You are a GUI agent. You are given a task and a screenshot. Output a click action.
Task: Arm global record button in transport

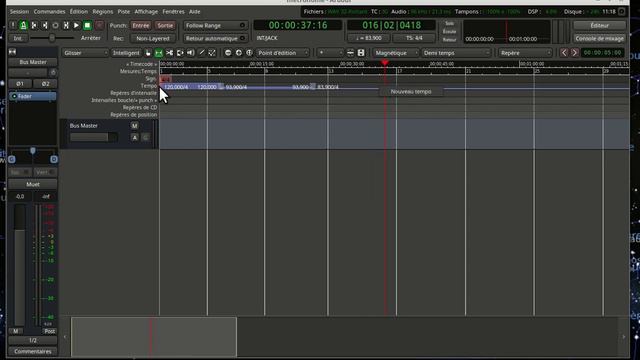tap(99, 25)
